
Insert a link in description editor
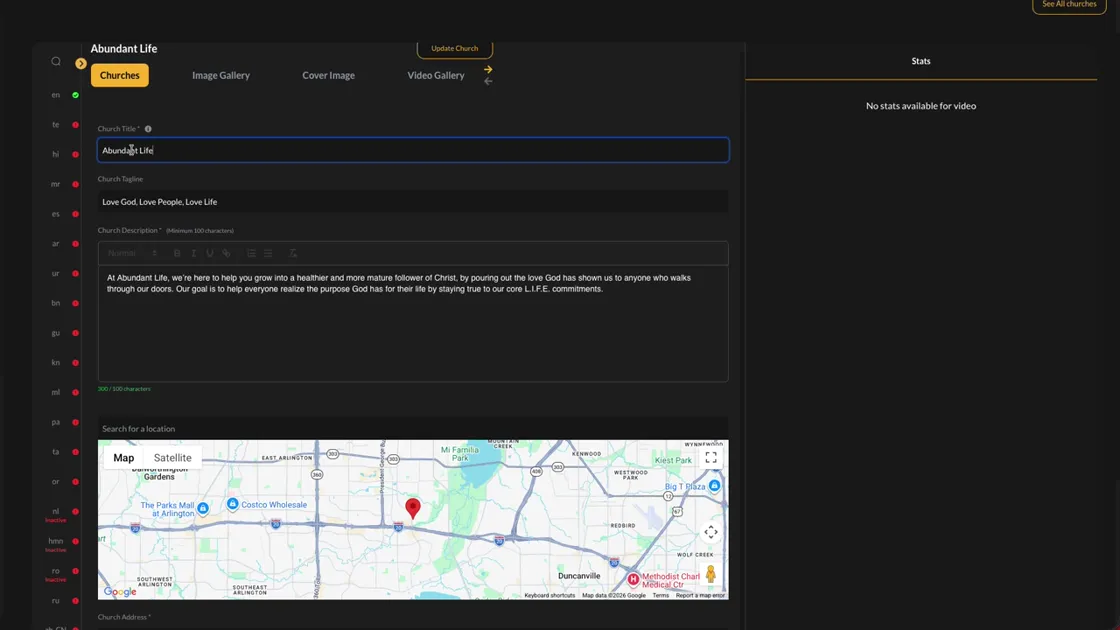226,253
